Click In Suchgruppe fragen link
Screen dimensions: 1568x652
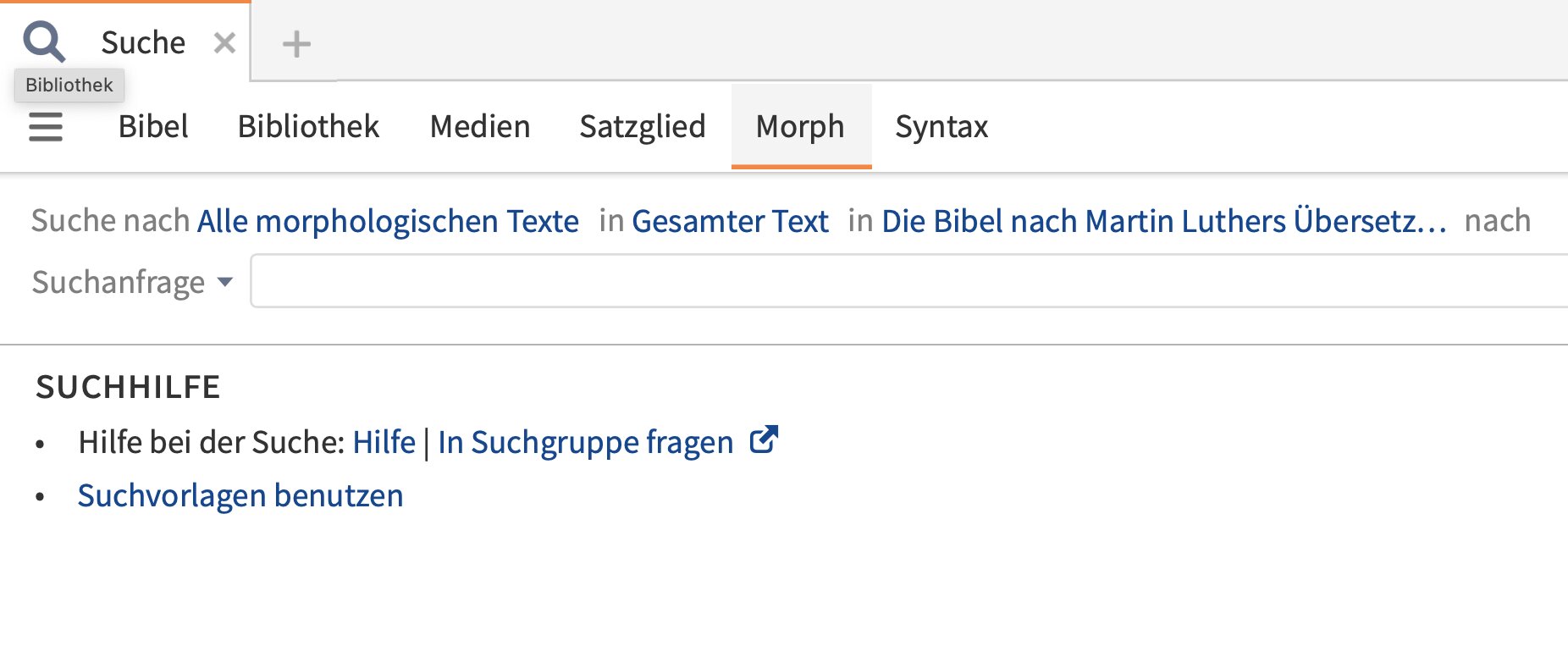point(586,442)
